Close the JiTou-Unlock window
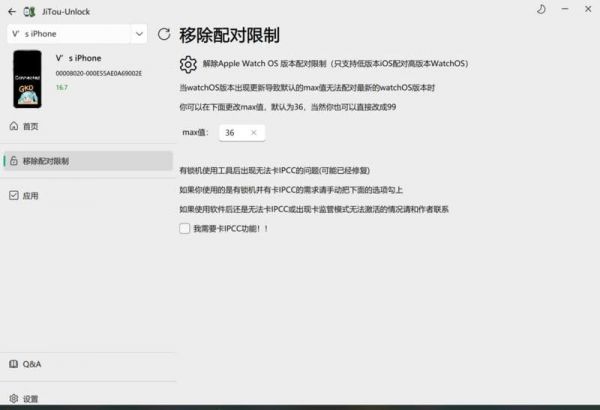Viewport: 600px width, 410px height. pos(588,9)
